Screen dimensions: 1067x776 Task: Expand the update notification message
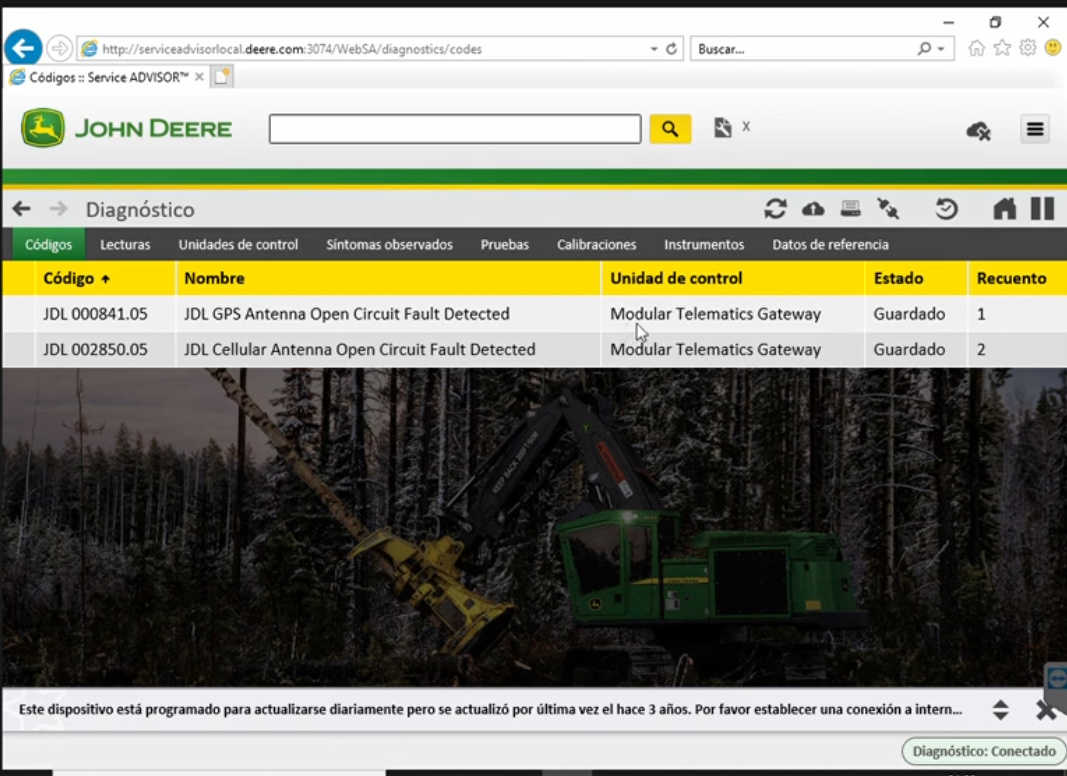1000,709
